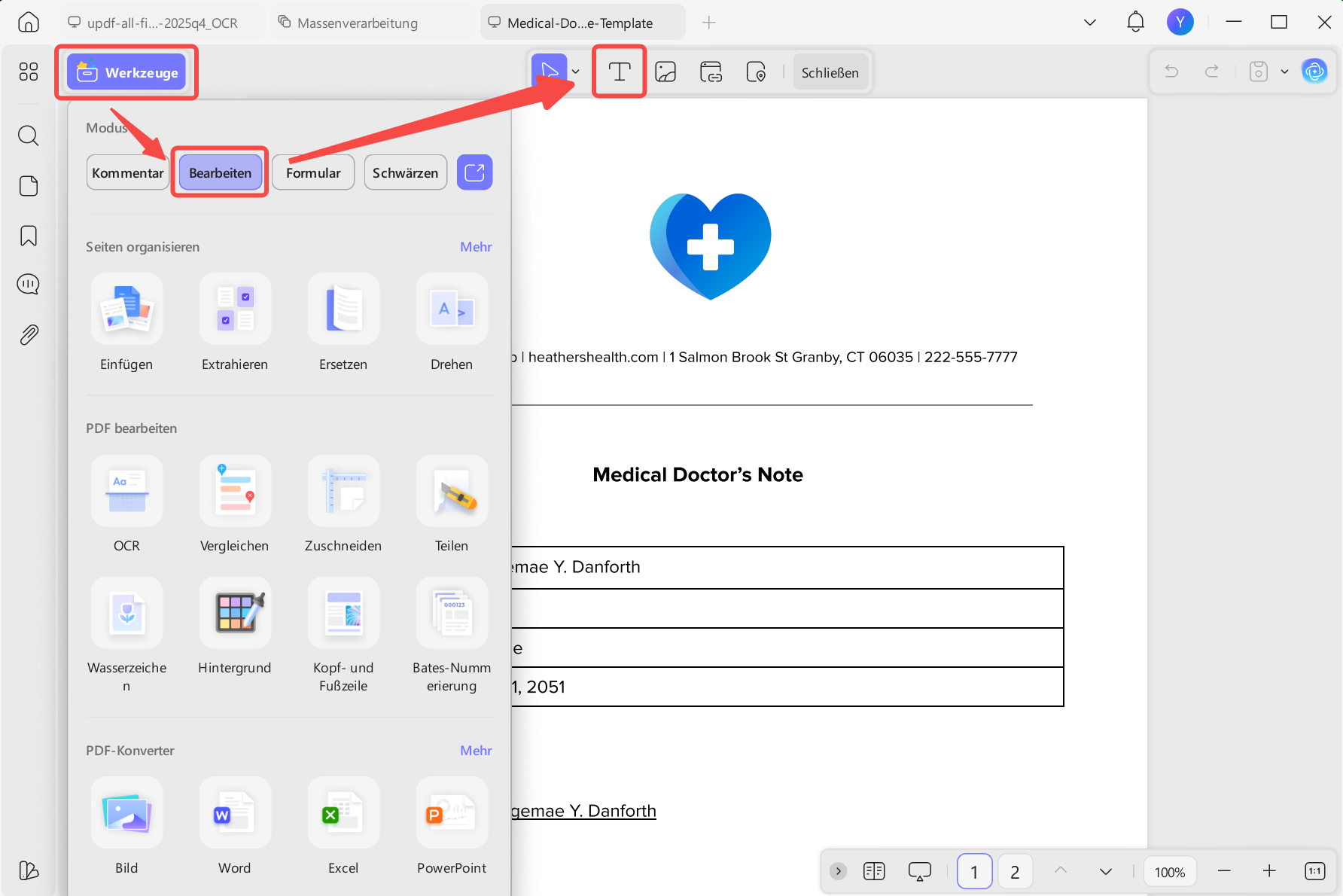
Task: Open the notifications bell
Action: pos(1135,23)
